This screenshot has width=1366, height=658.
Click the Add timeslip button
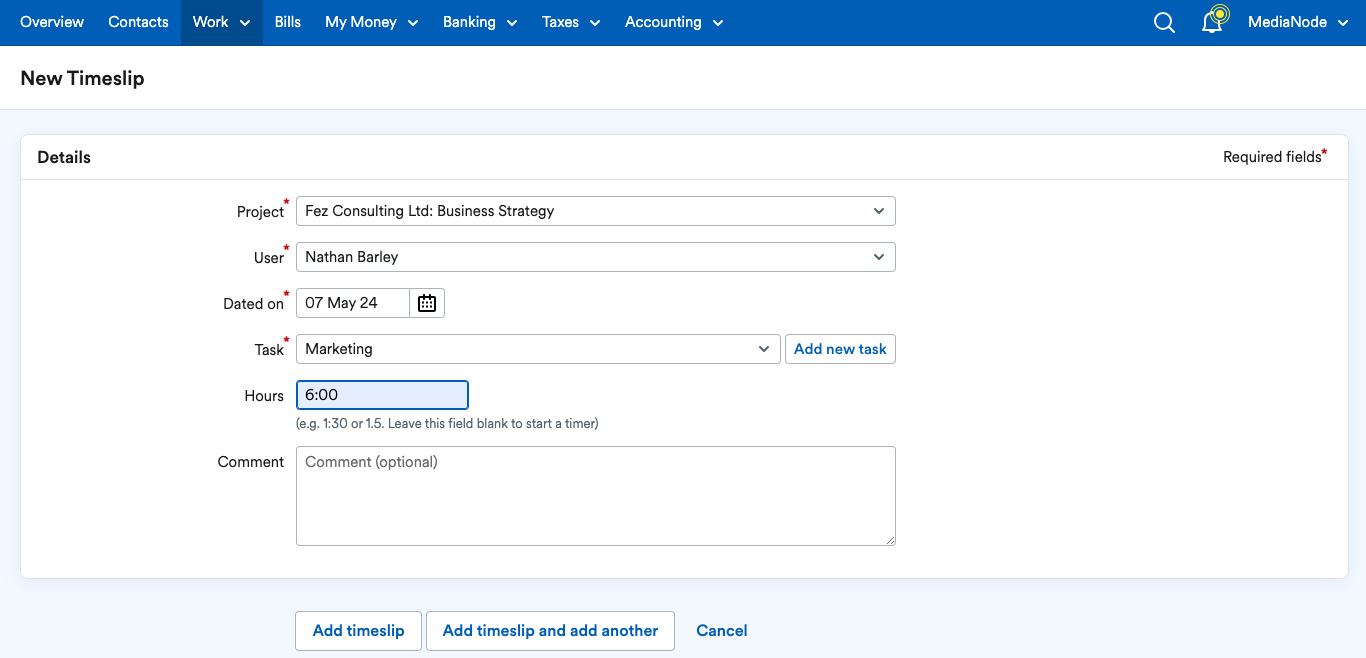358,631
